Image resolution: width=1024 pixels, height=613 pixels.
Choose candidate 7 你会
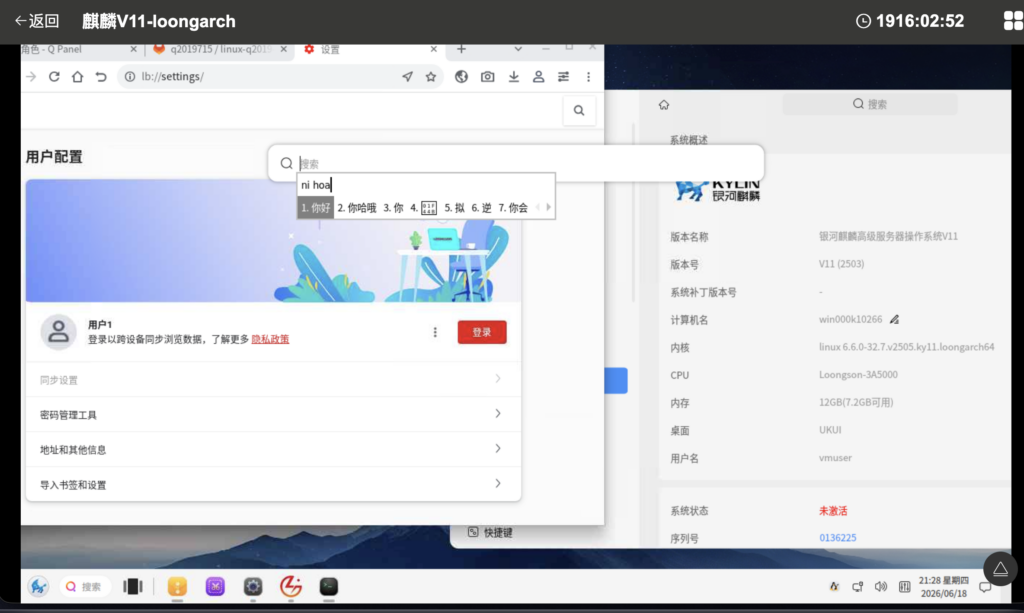tap(513, 208)
